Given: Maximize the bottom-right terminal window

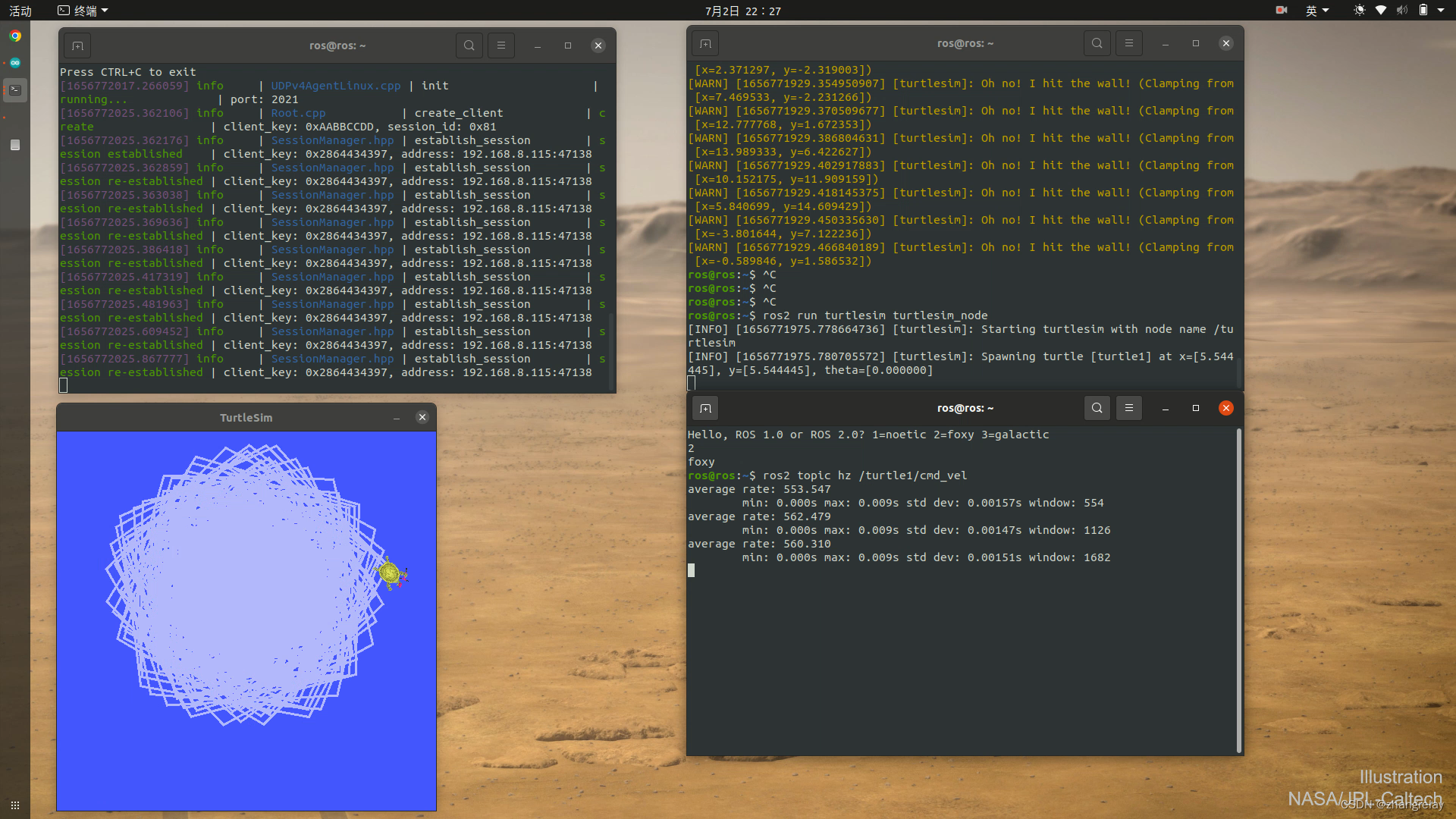Looking at the screenshot, I should tap(1196, 408).
